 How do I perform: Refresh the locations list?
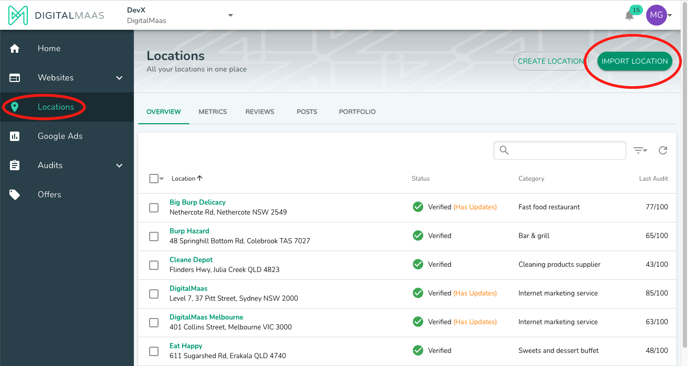[x=663, y=151]
